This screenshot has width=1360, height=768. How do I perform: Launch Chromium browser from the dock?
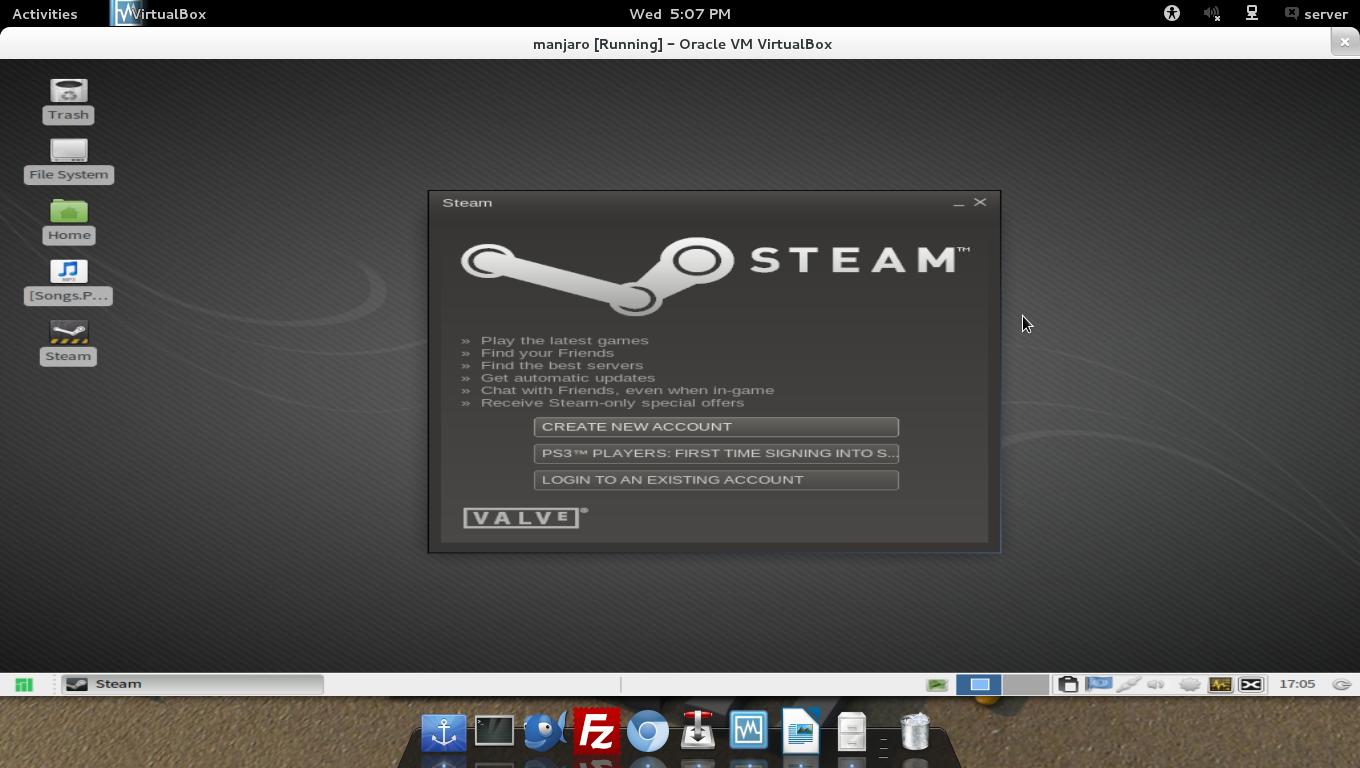pos(648,732)
